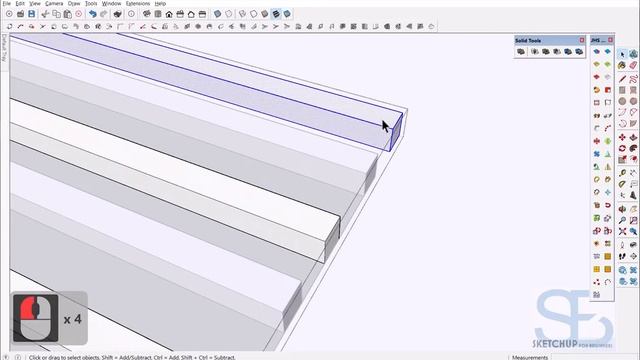The image size is (640, 360).
Task: Select the Freehand squiggle tool
Action: [x=633, y=78]
